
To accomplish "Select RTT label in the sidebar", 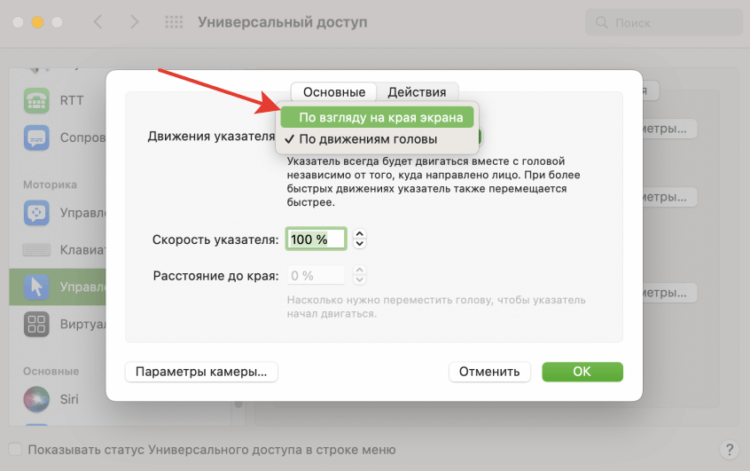I will click(x=72, y=100).
